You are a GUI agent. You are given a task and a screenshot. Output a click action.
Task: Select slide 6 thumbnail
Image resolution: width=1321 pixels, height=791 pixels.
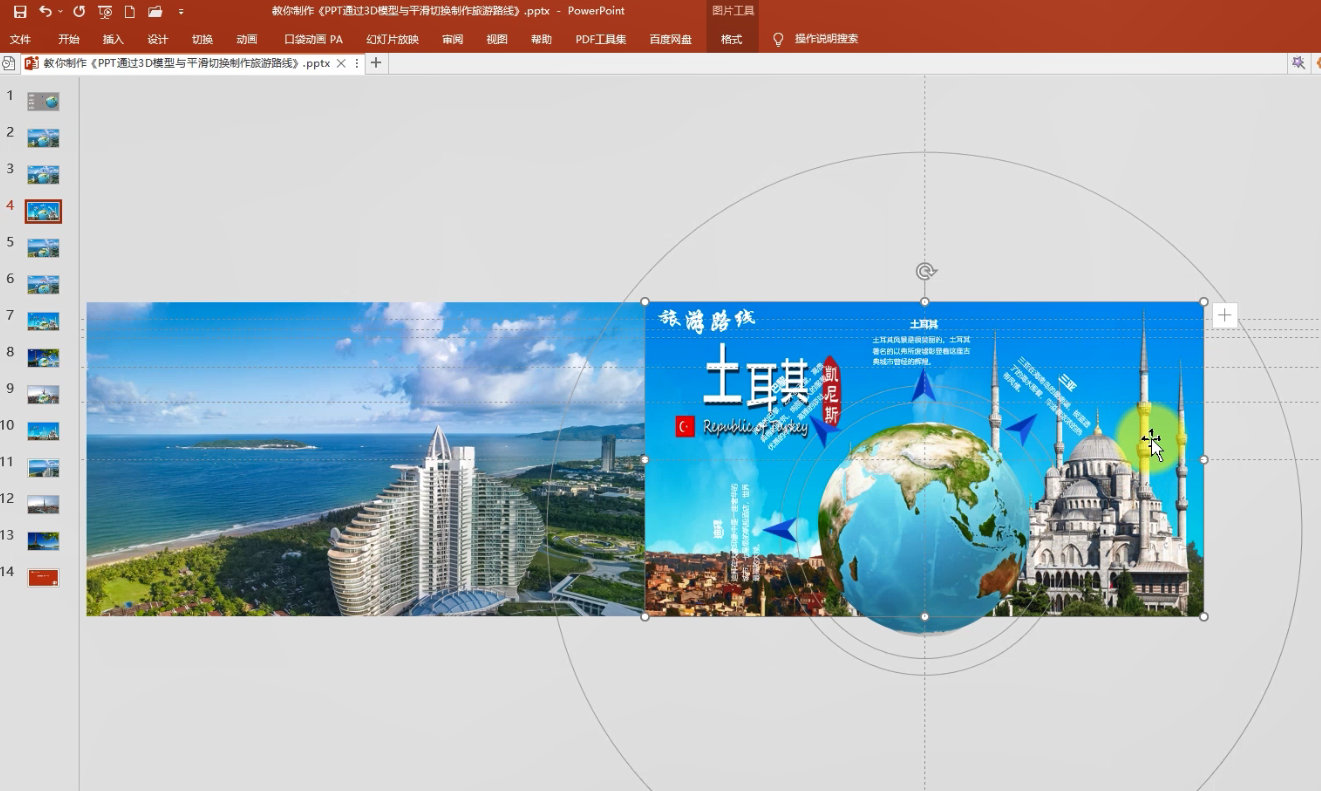(x=43, y=284)
